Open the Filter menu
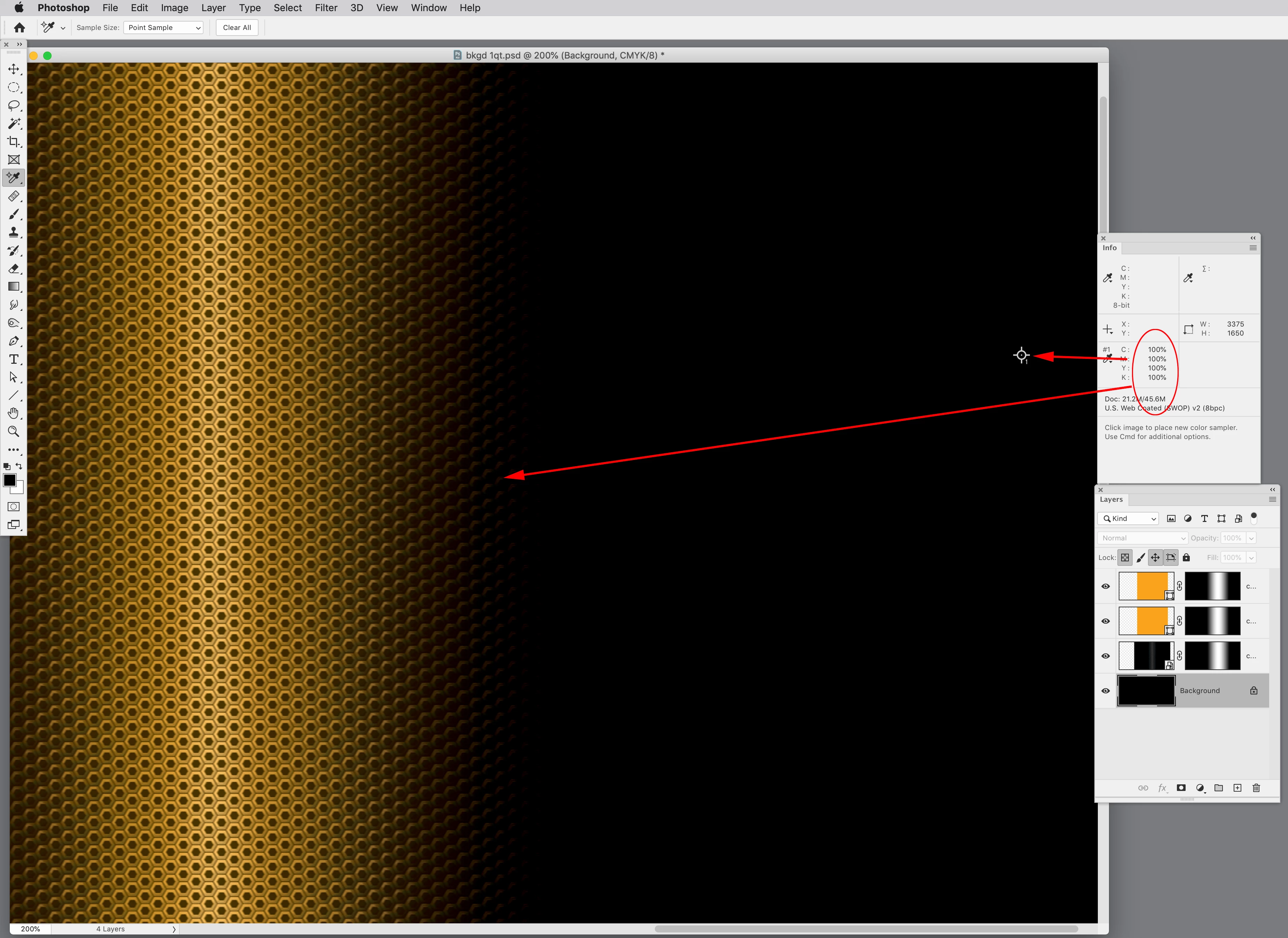This screenshot has width=1288, height=938. coord(326,8)
